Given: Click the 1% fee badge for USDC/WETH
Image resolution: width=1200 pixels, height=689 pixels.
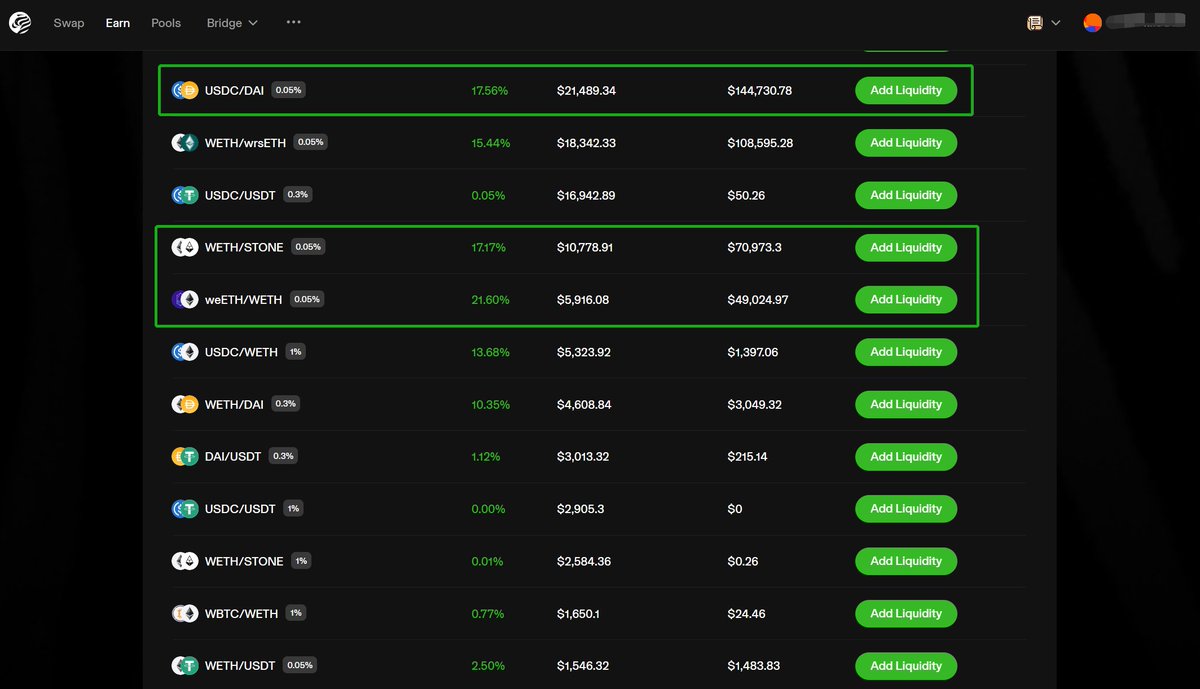Looking at the screenshot, I should [x=295, y=352].
